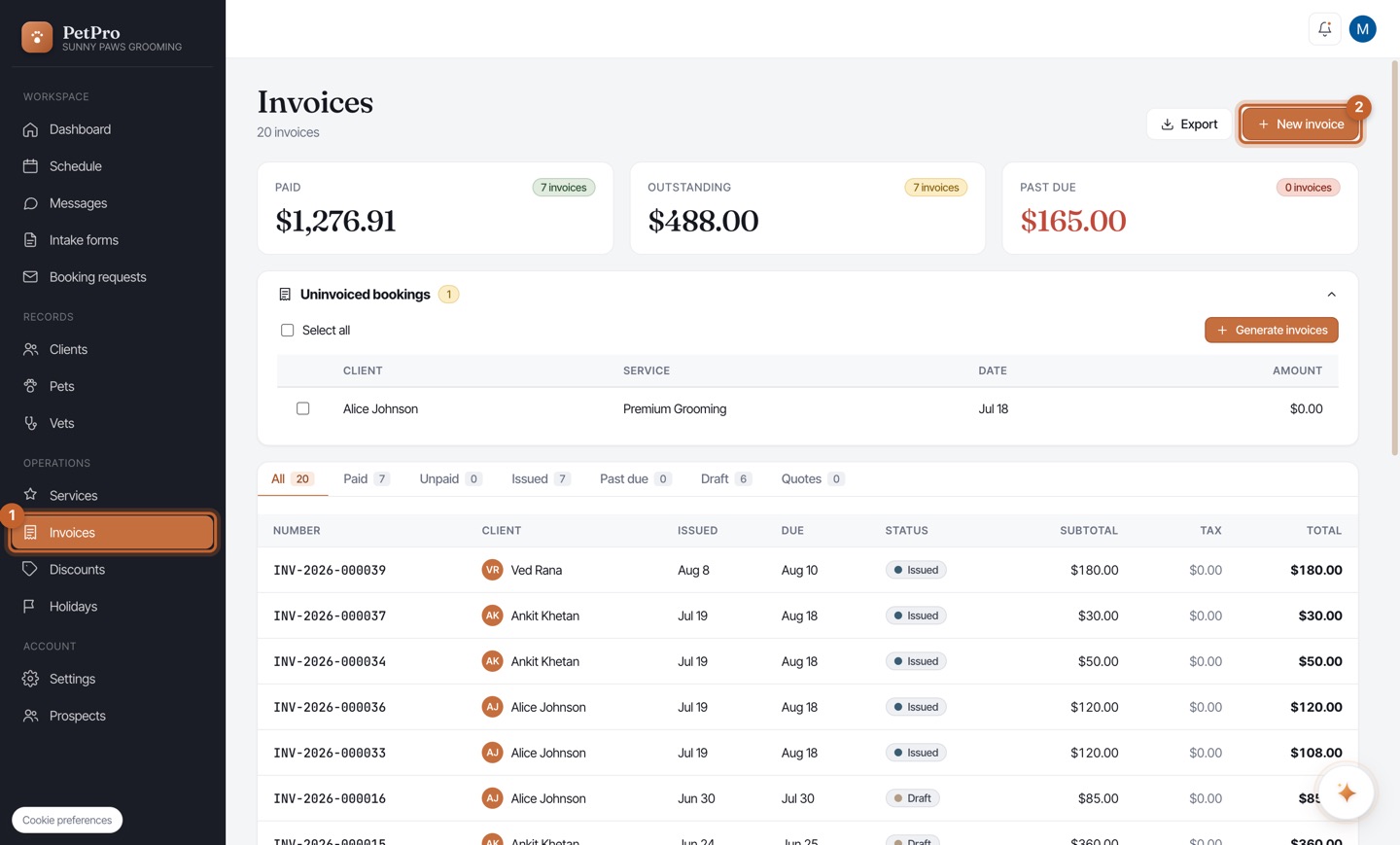
Task: Switch to the Draft invoices tab
Action: (725, 478)
